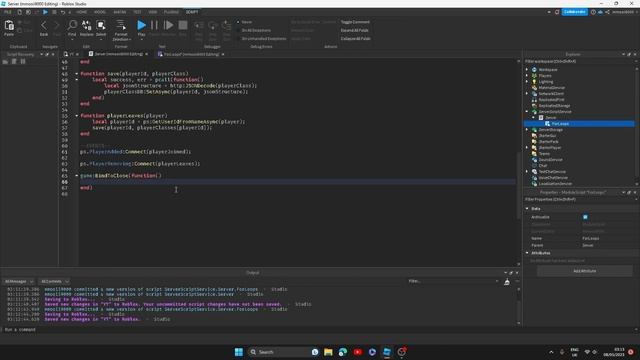Click the Collaborate button
This screenshot has height=360, width=640.
[575, 12]
